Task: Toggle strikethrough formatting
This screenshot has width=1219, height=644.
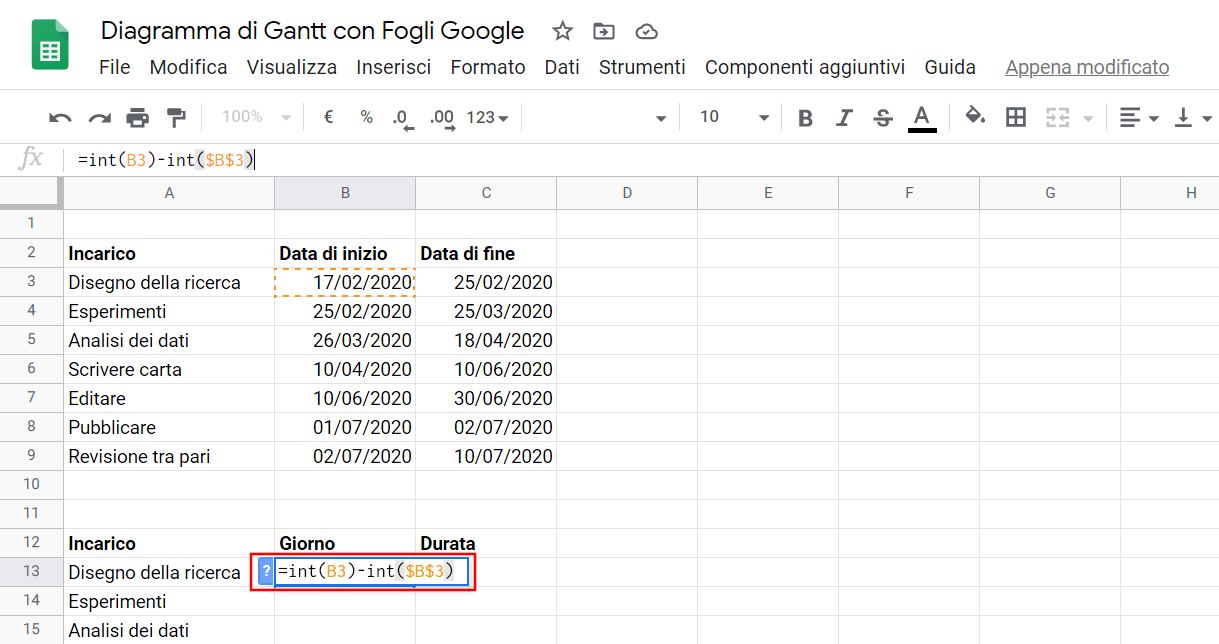Action: pos(883,118)
